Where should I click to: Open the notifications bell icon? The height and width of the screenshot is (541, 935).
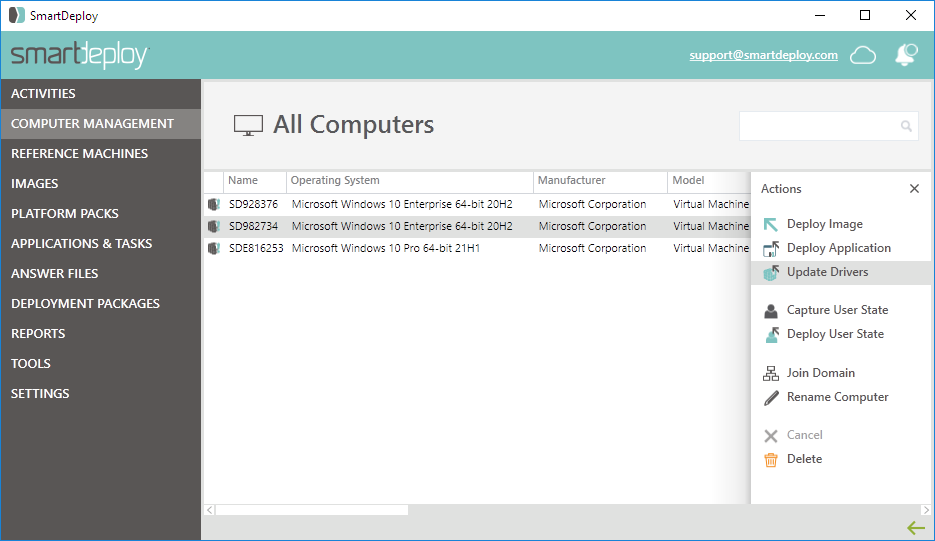[906, 55]
